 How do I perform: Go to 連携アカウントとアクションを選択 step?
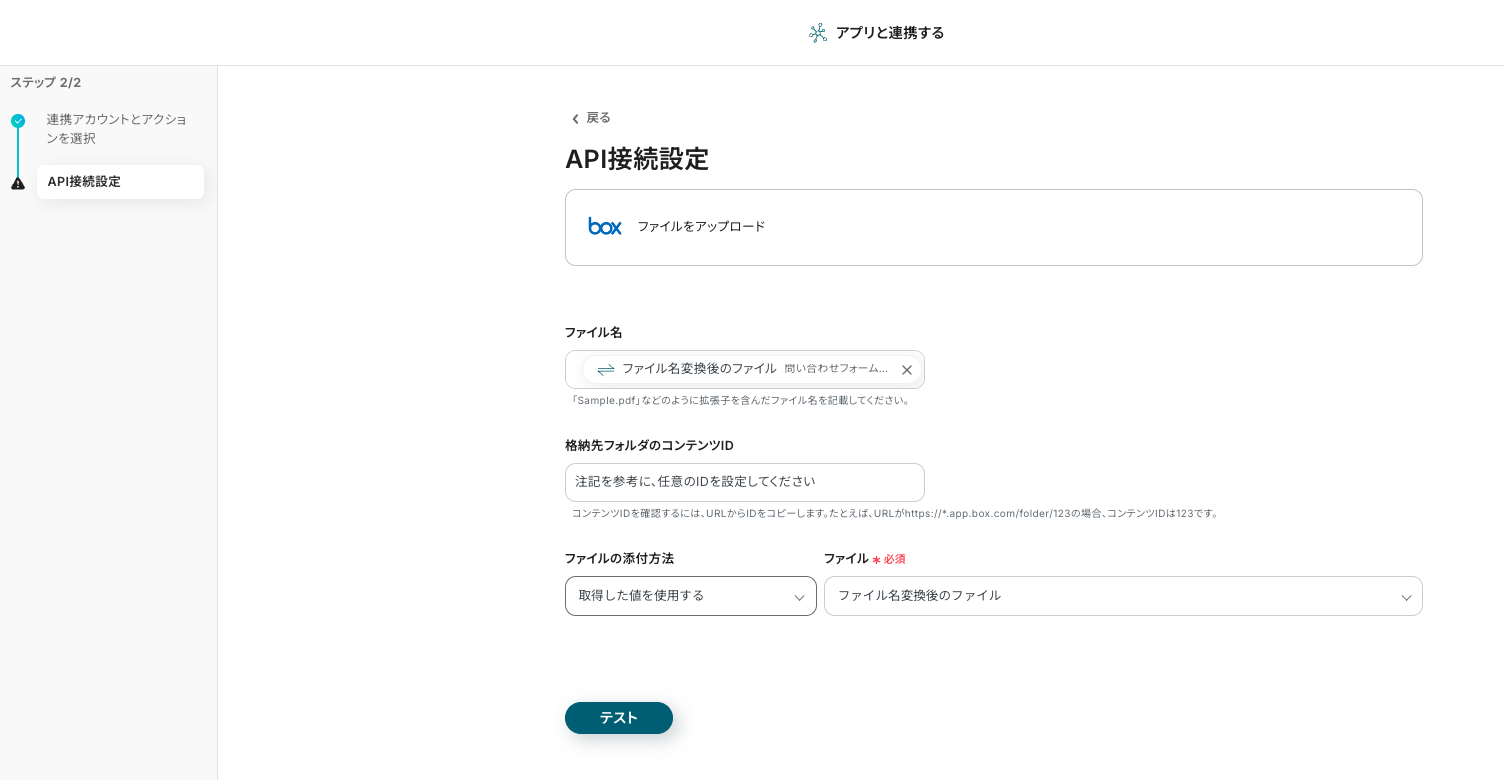pyautogui.click(x=116, y=129)
